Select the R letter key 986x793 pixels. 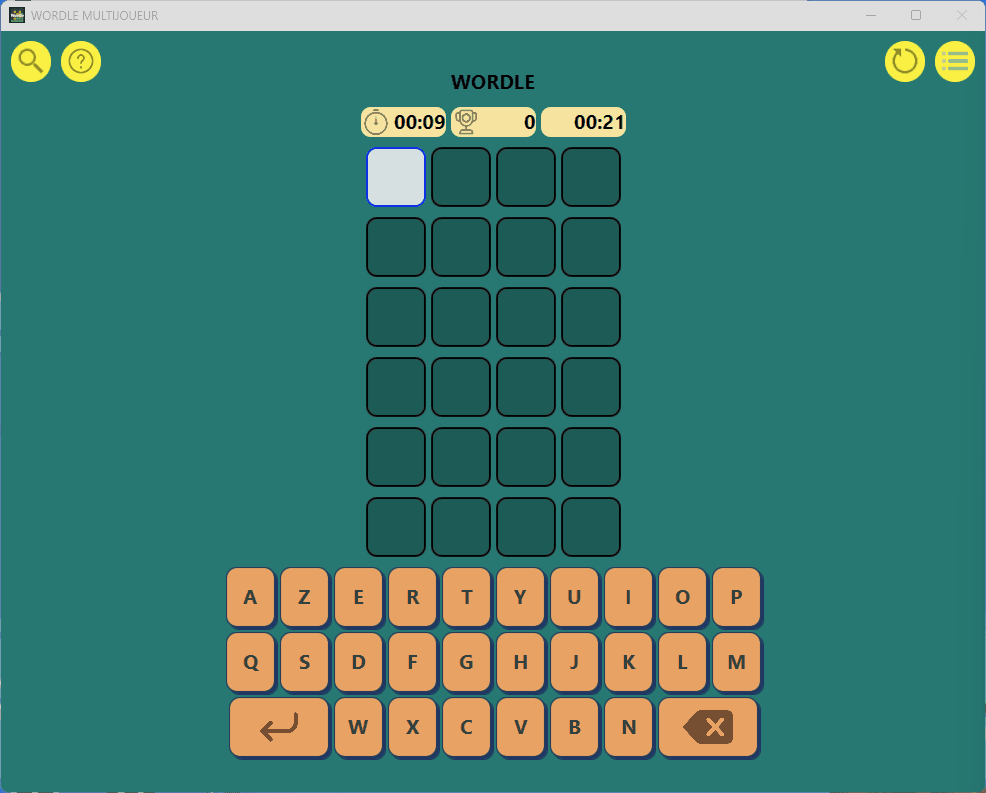[413, 597]
